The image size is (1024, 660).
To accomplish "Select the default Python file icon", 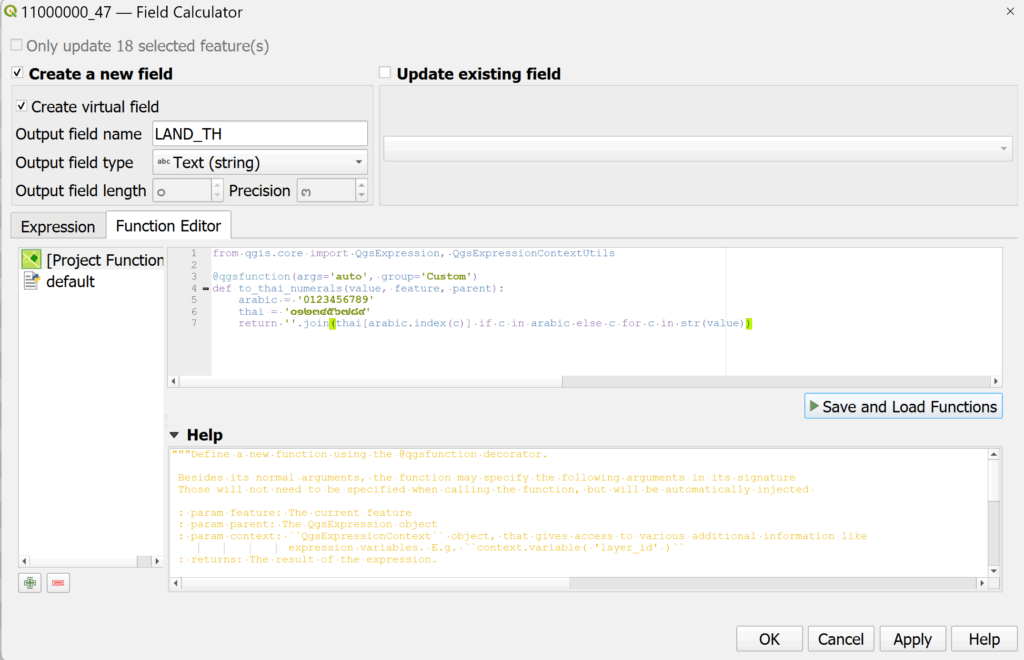I will tap(31, 281).
